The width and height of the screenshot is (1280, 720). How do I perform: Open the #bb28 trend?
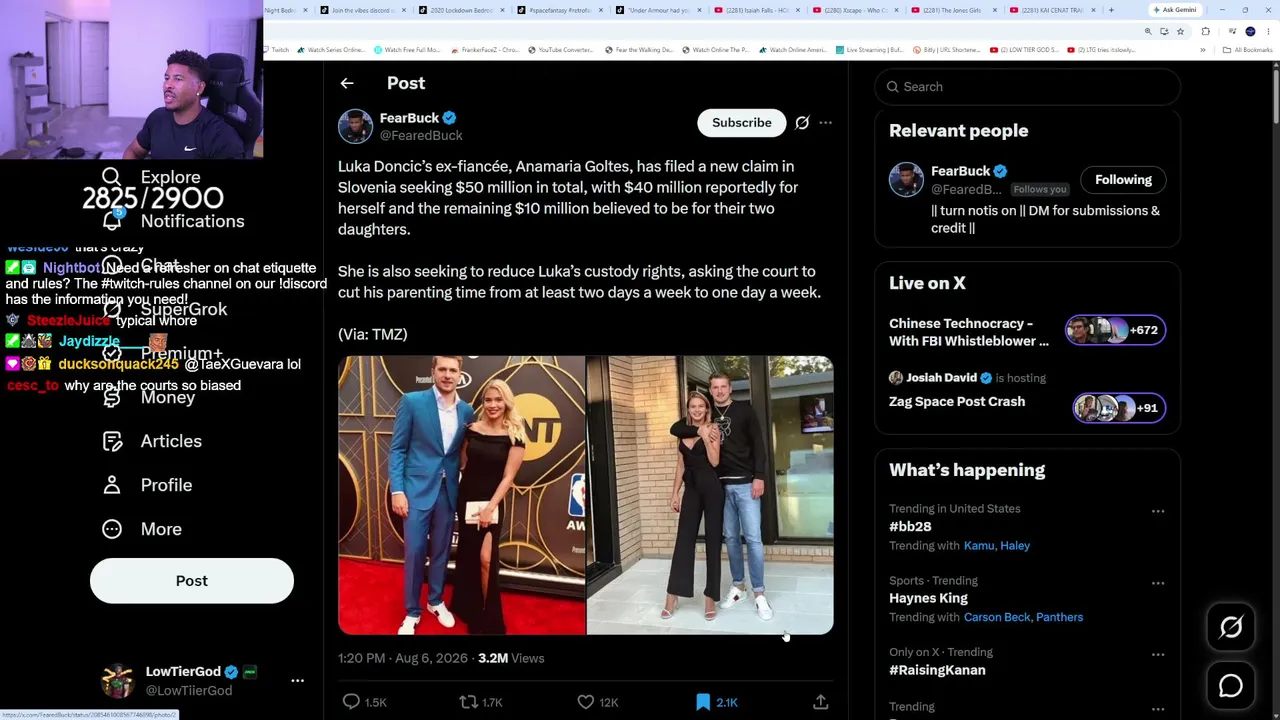point(910,527)
